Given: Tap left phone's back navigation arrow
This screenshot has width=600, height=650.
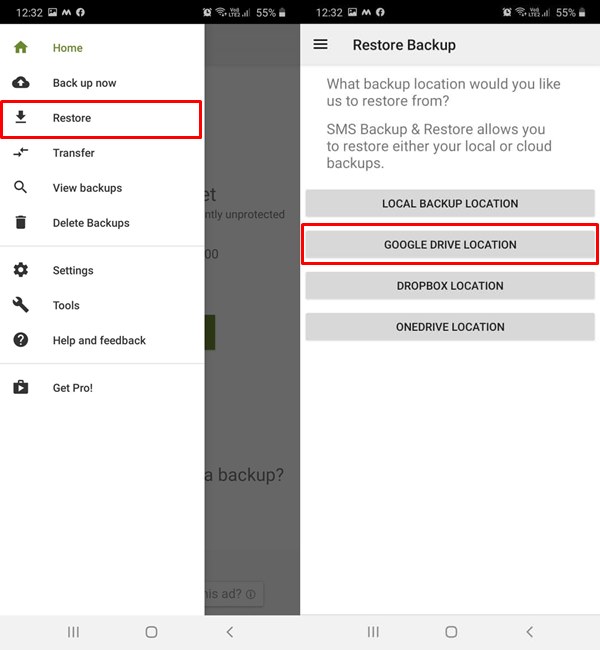Looking at the screenshot, I should 230,632.
